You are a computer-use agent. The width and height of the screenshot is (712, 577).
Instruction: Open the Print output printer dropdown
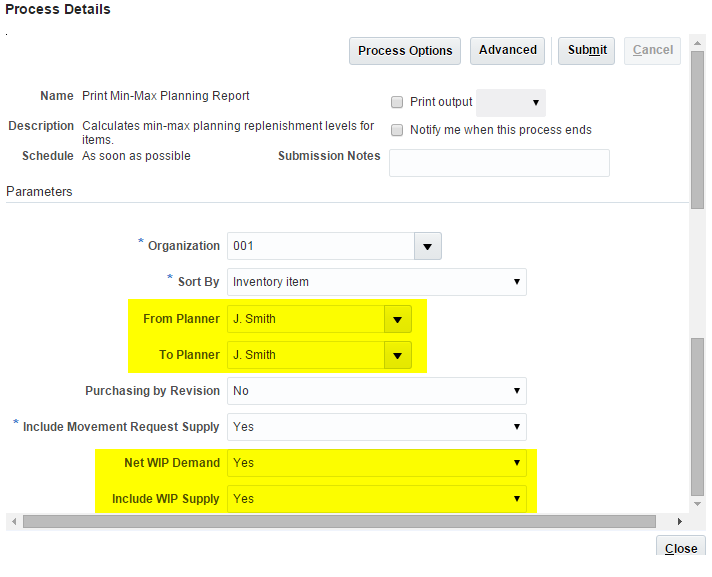[511, 102]
